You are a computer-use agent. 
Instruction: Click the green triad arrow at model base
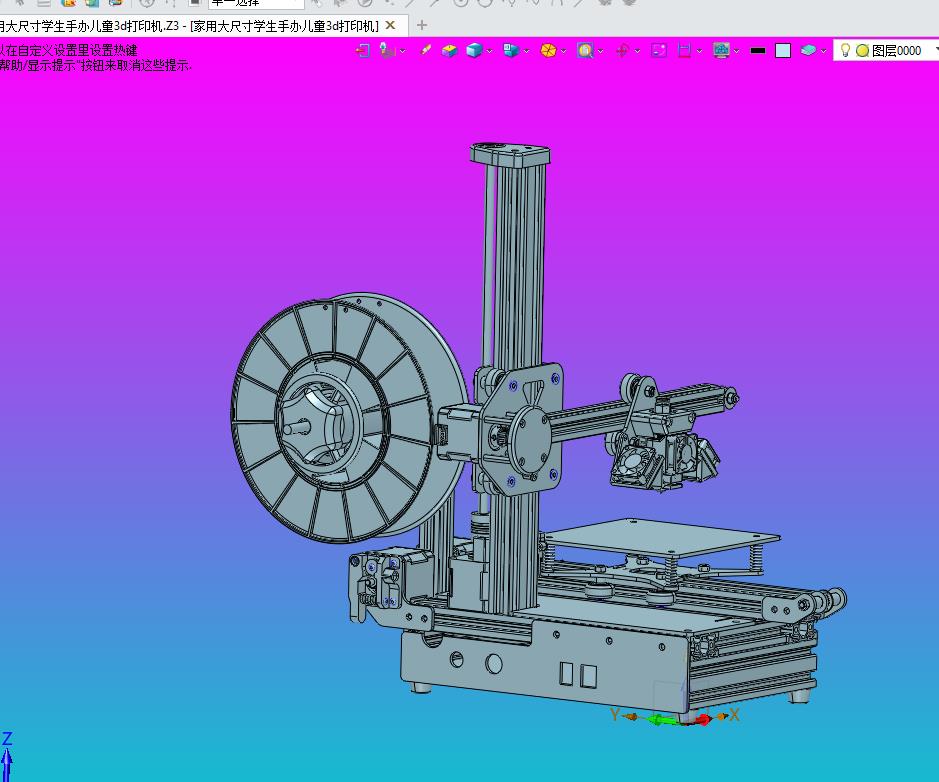point(661,720)
